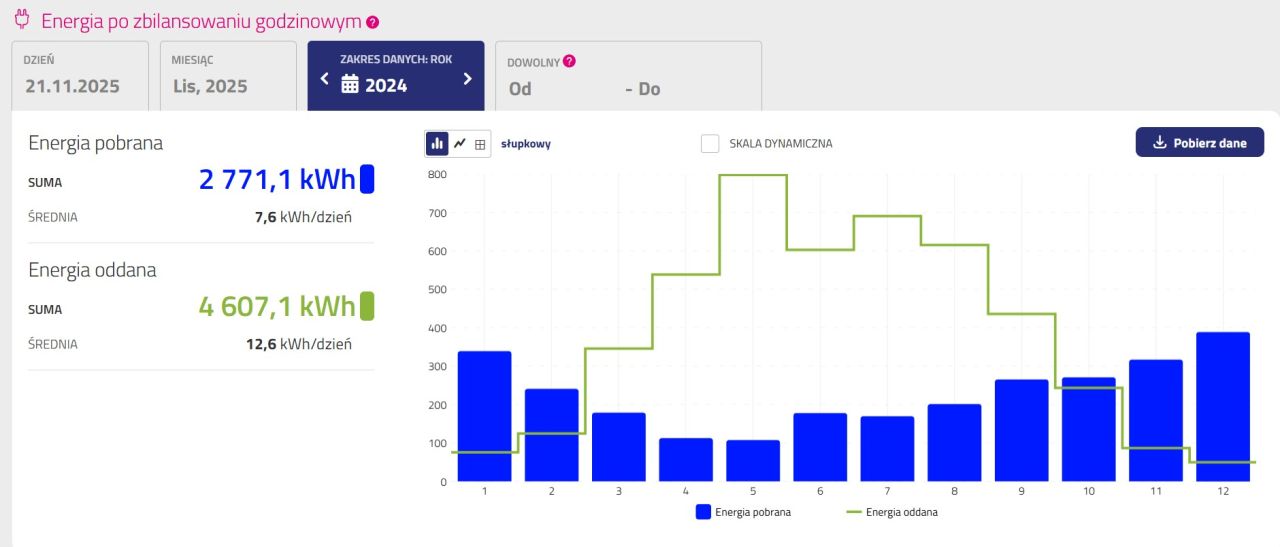Switch to the table view icon
1280x547 pixels.
(480, 144)
